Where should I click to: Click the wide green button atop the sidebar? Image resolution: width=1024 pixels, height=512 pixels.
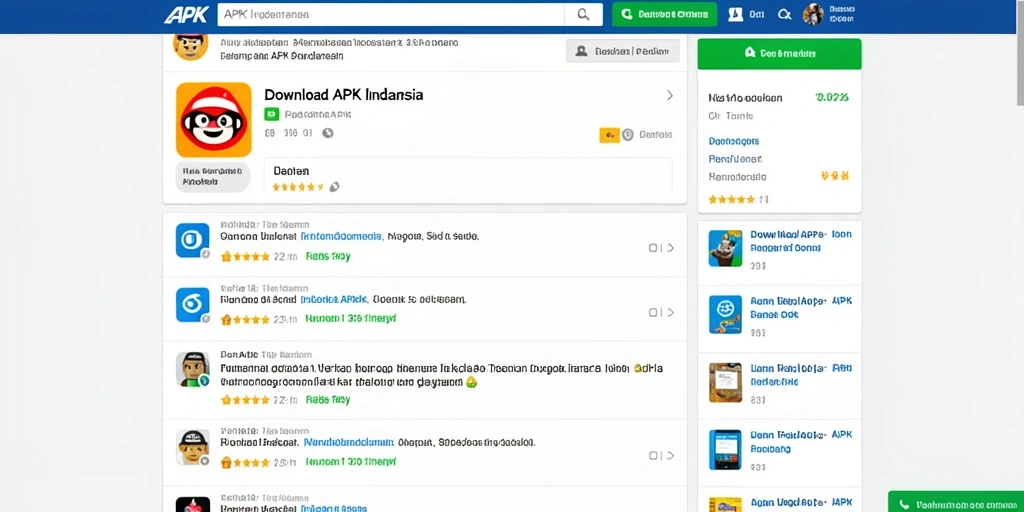click(x=779, y=54)
